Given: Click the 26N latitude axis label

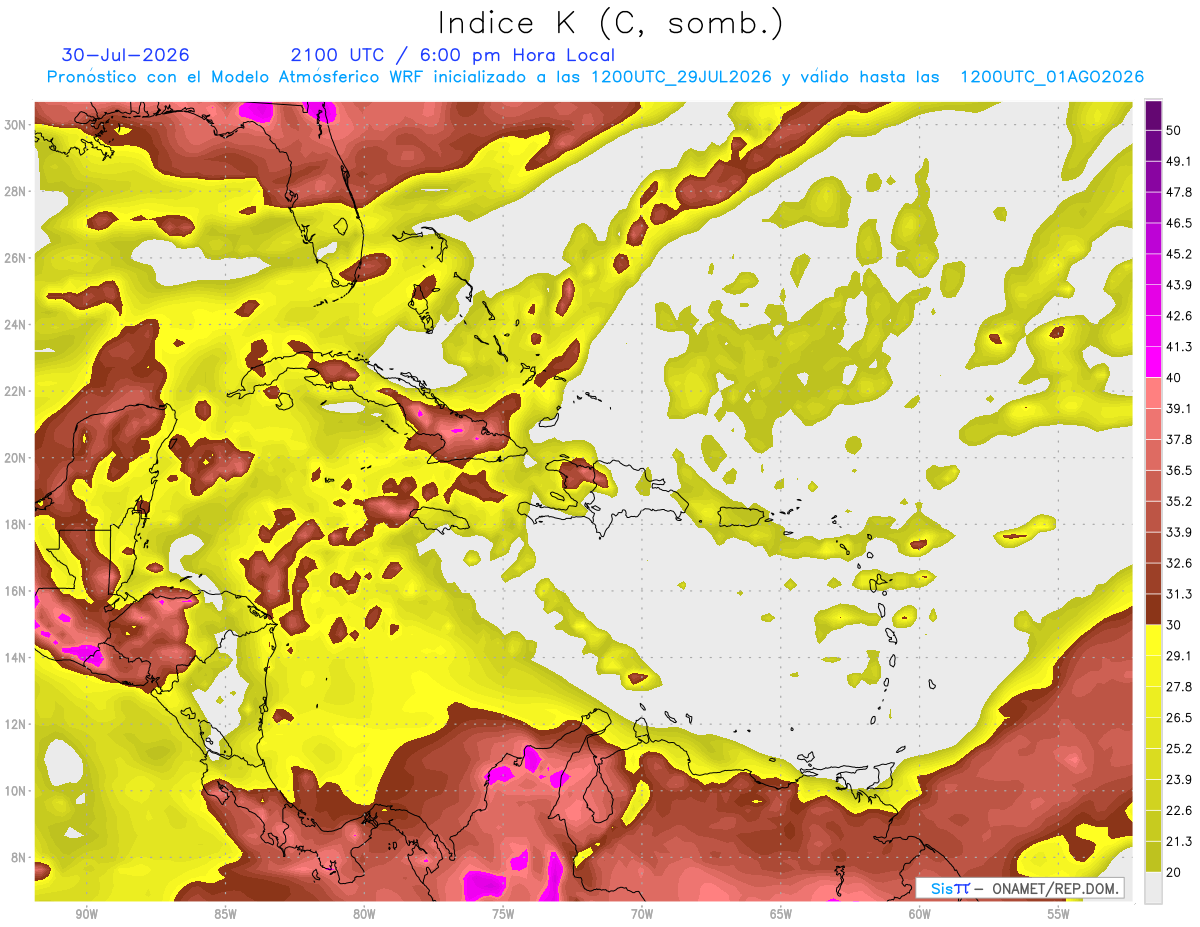Looking at the screenshot, I should pyautogui.click(x=15, y=258).
